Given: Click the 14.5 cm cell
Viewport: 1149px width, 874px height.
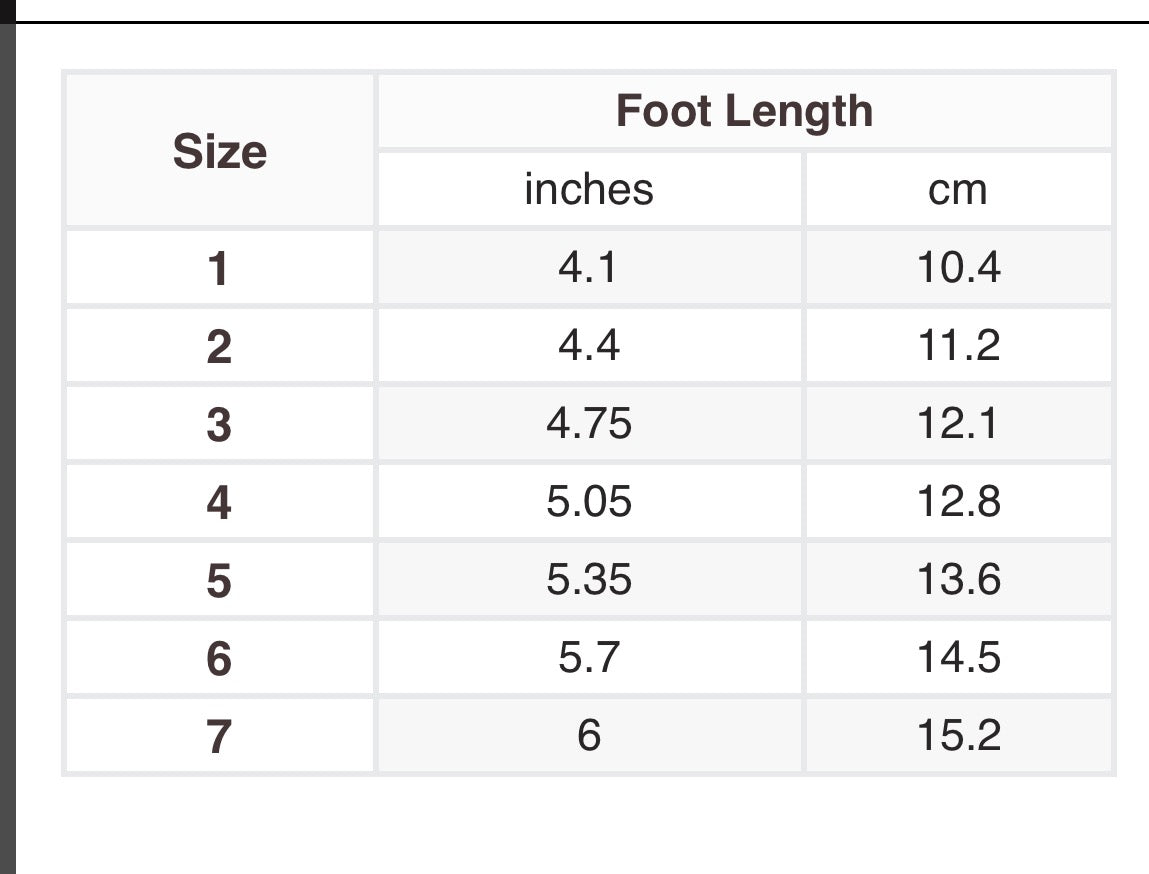Looking at the screenshot, I should (958, 658).
